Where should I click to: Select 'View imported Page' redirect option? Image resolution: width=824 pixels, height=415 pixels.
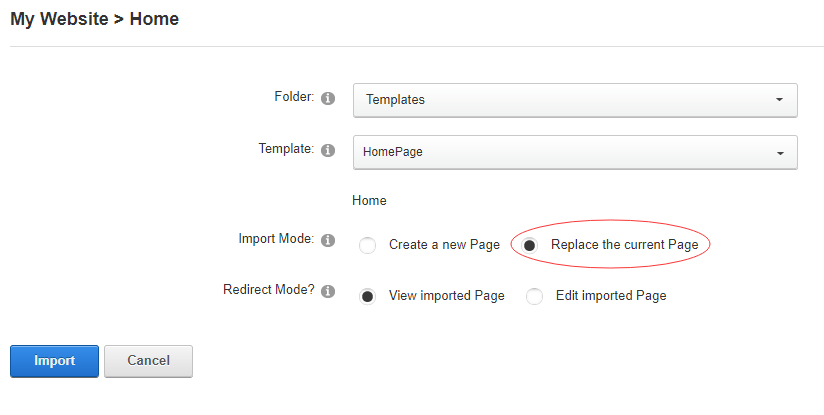[x=368, y=296]
